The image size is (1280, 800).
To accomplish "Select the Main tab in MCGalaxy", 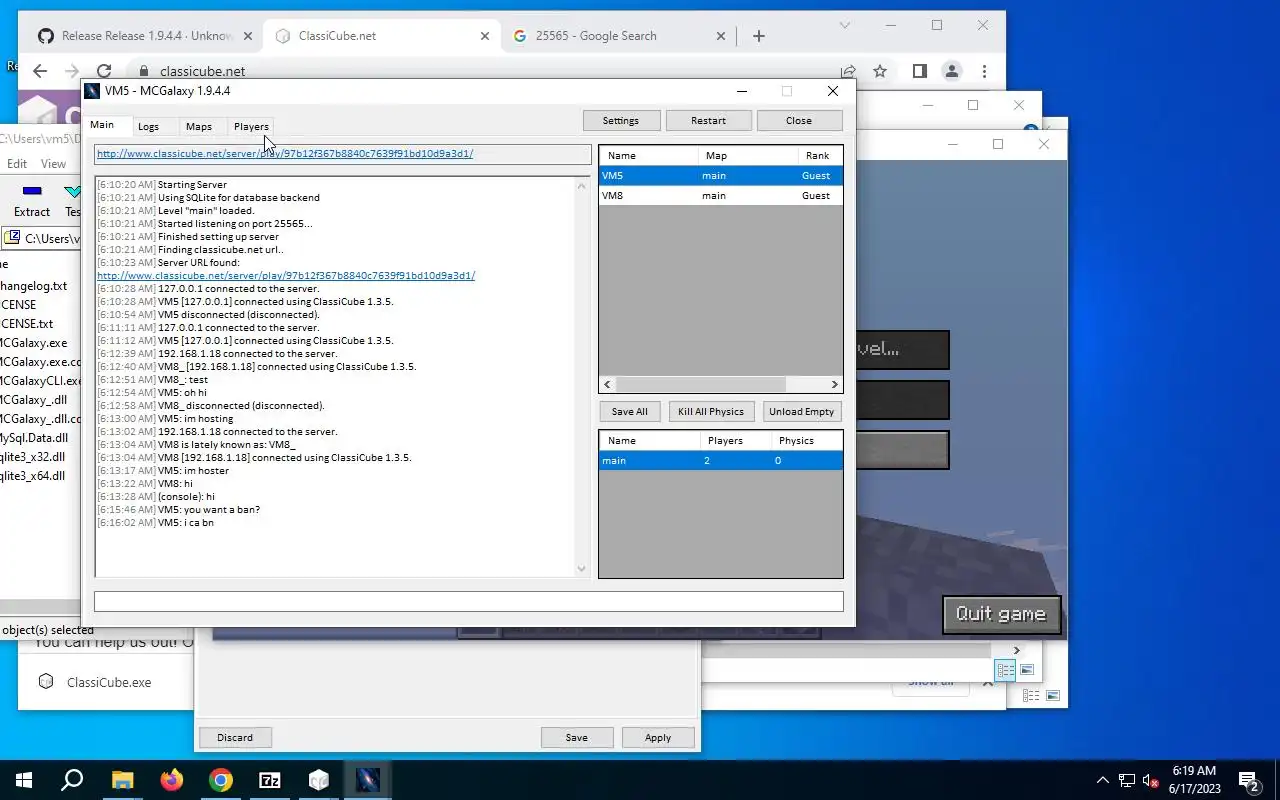I will (x=102, y=125).
